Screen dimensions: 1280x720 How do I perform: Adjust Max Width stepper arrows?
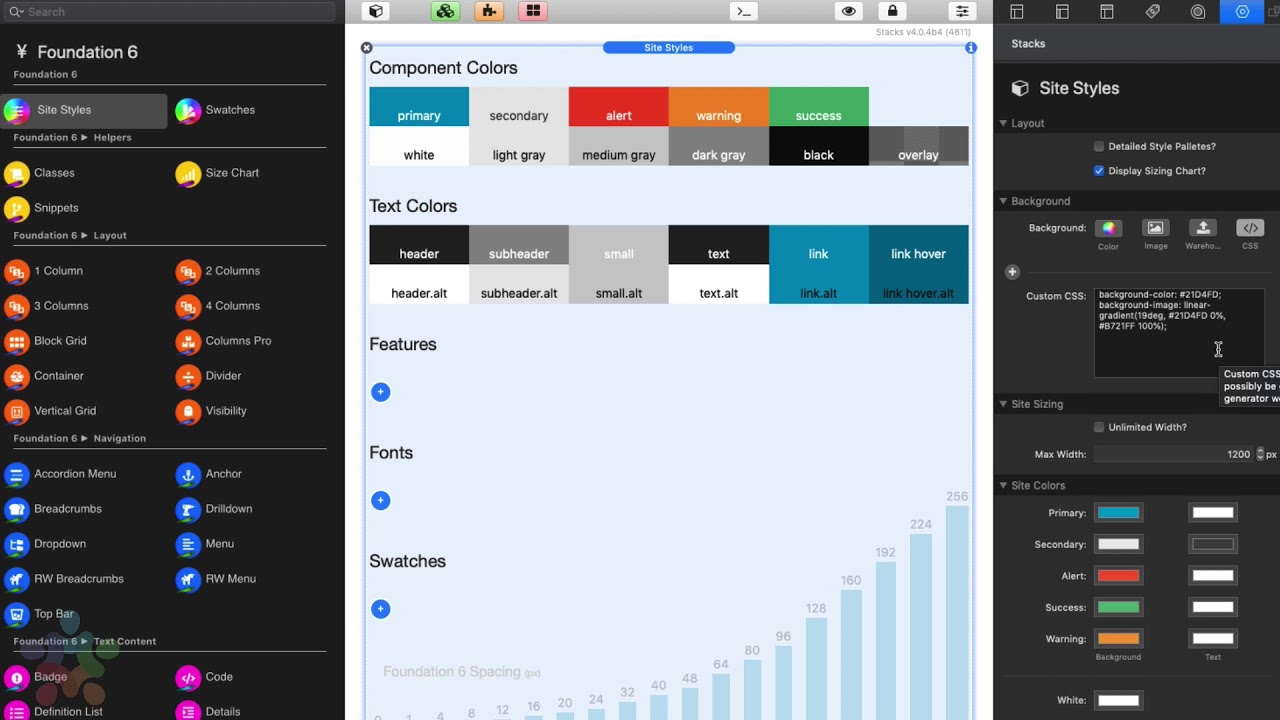(x=1260, y=454)
